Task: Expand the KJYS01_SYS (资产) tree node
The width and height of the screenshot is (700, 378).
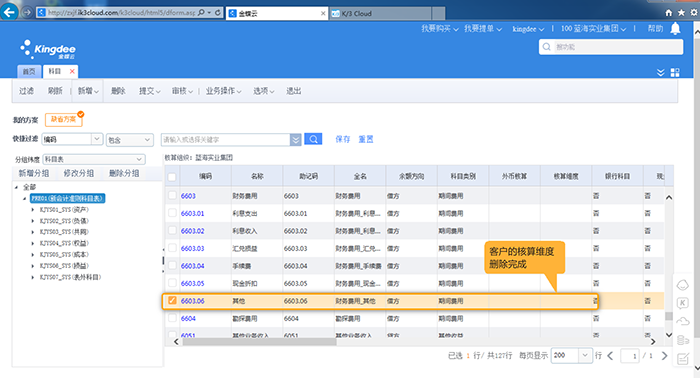Action: [33, 210]
